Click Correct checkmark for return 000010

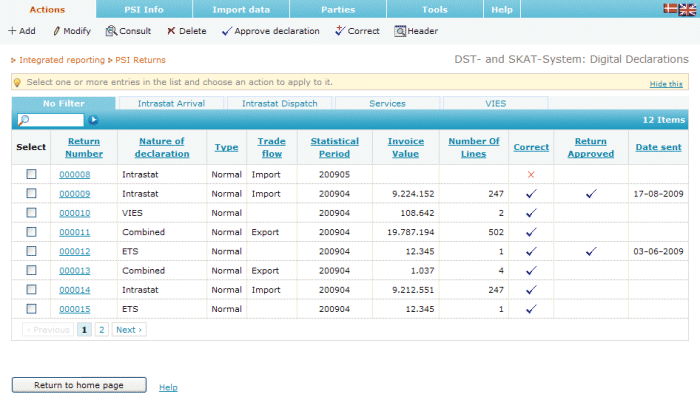pos(531,213)
